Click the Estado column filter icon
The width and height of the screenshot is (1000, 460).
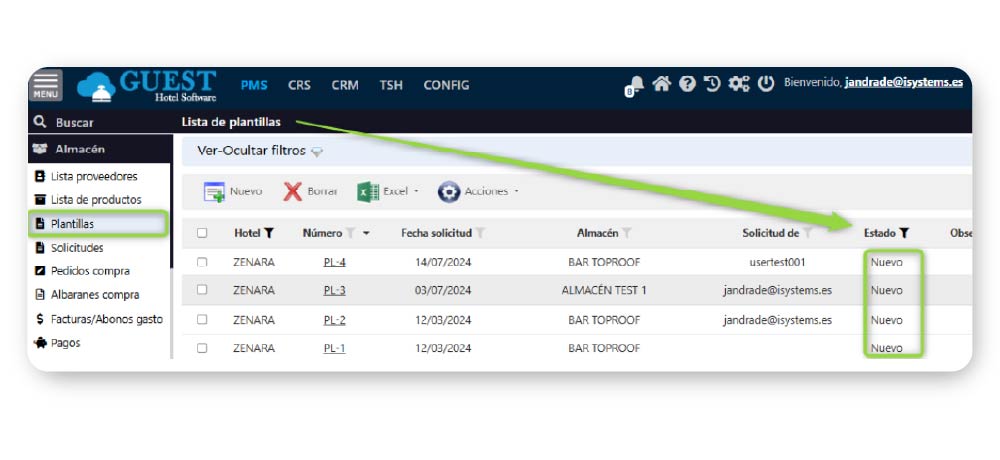pyautogui.click(x=904, y=233)
